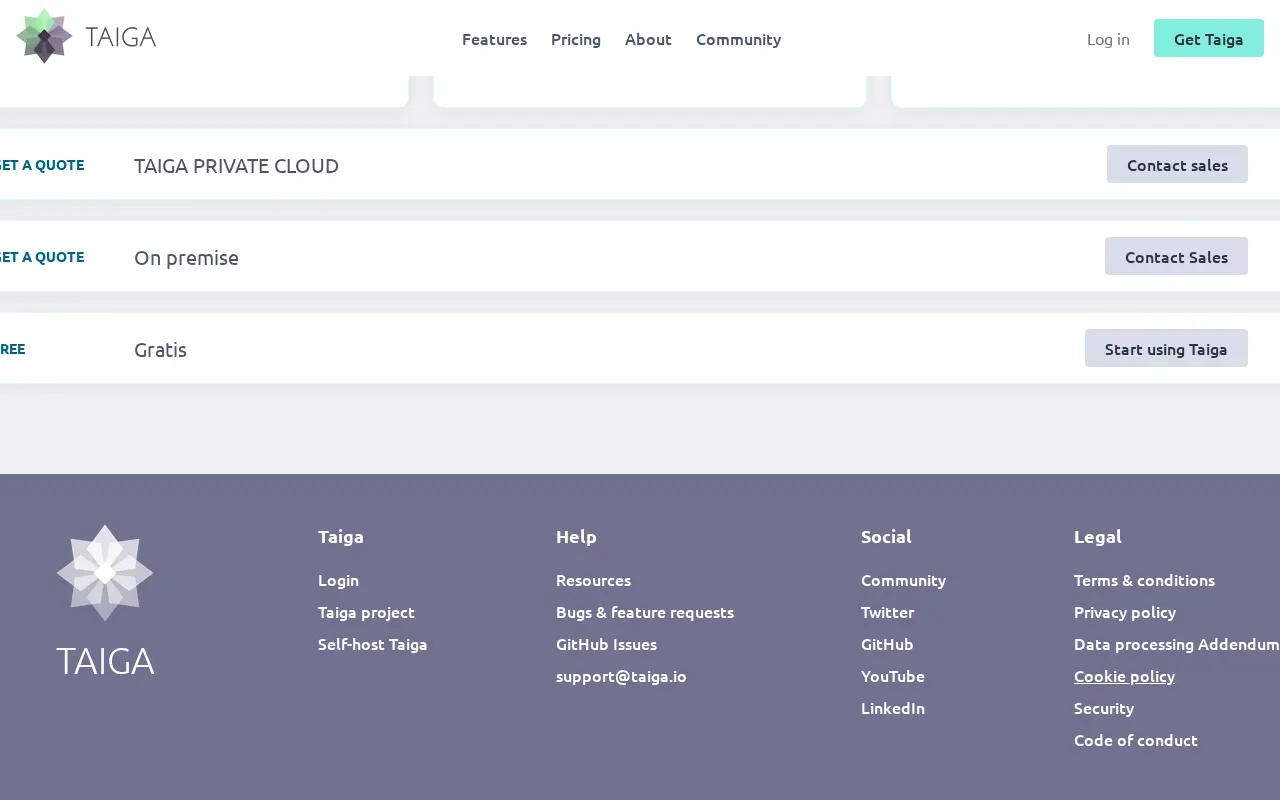Open GitHub Issues link
Screen dimensions: 1280x800
[606, 644]
